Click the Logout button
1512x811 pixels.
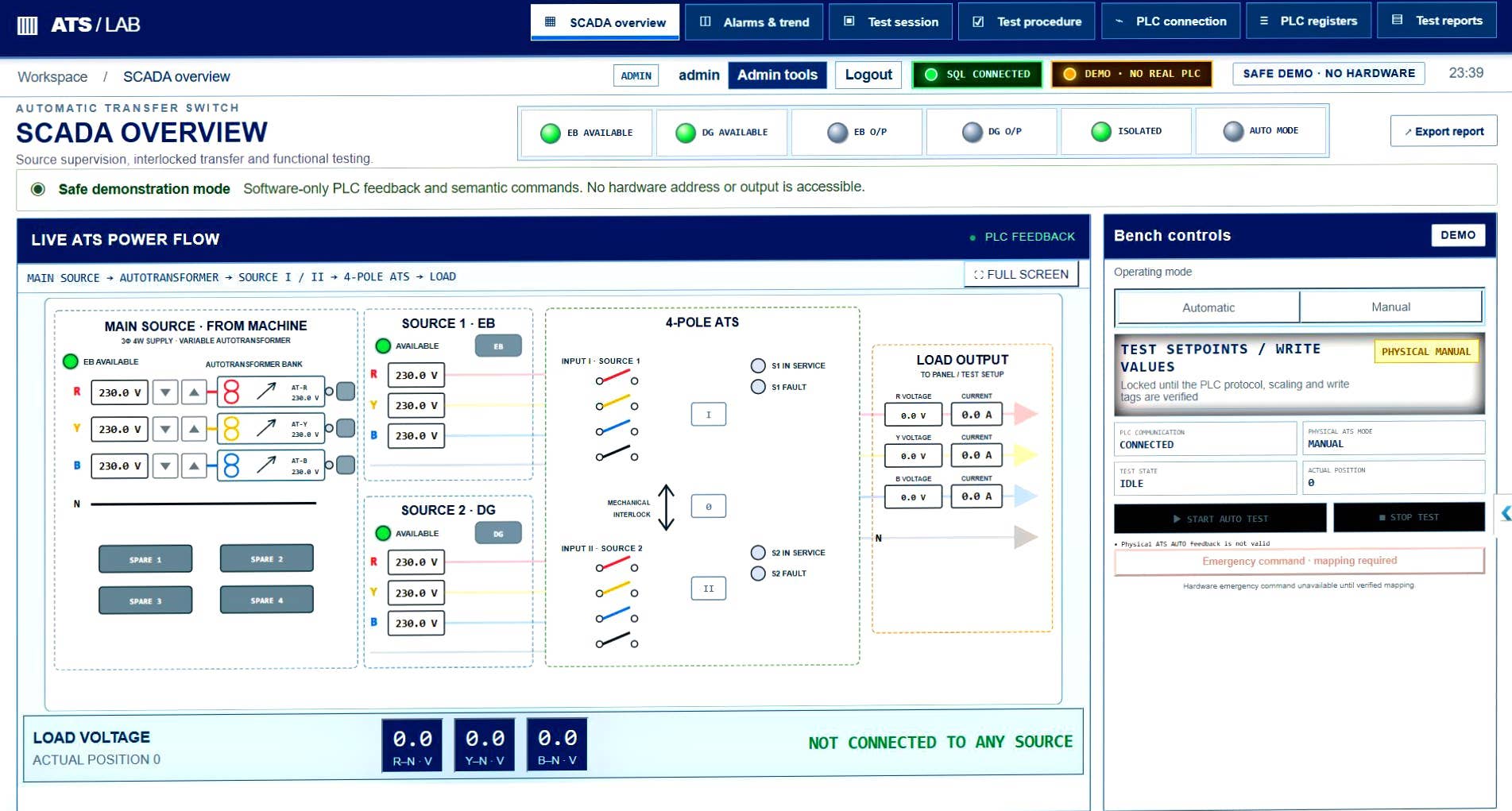[868, 75]
